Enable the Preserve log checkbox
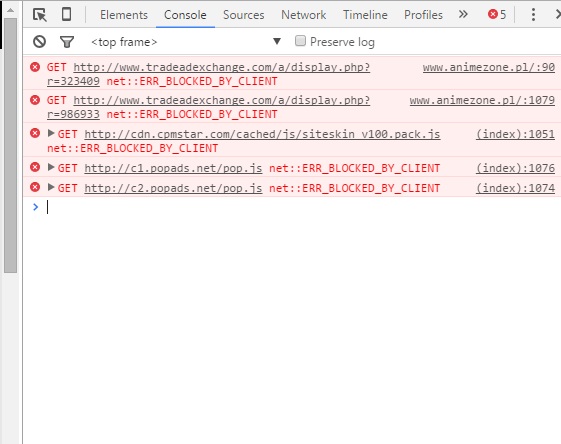This screenshot has width=561, height=444. pos(300,41)
